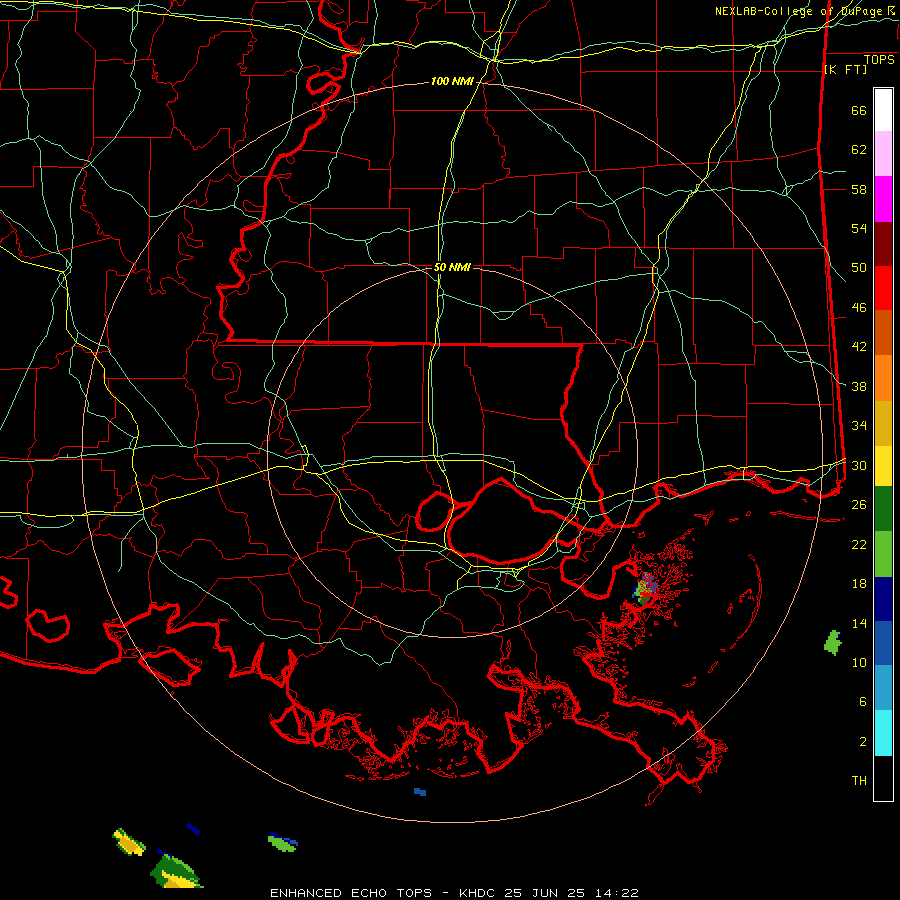Click the "50 NMI" range ring label

[x=452, y=267]
